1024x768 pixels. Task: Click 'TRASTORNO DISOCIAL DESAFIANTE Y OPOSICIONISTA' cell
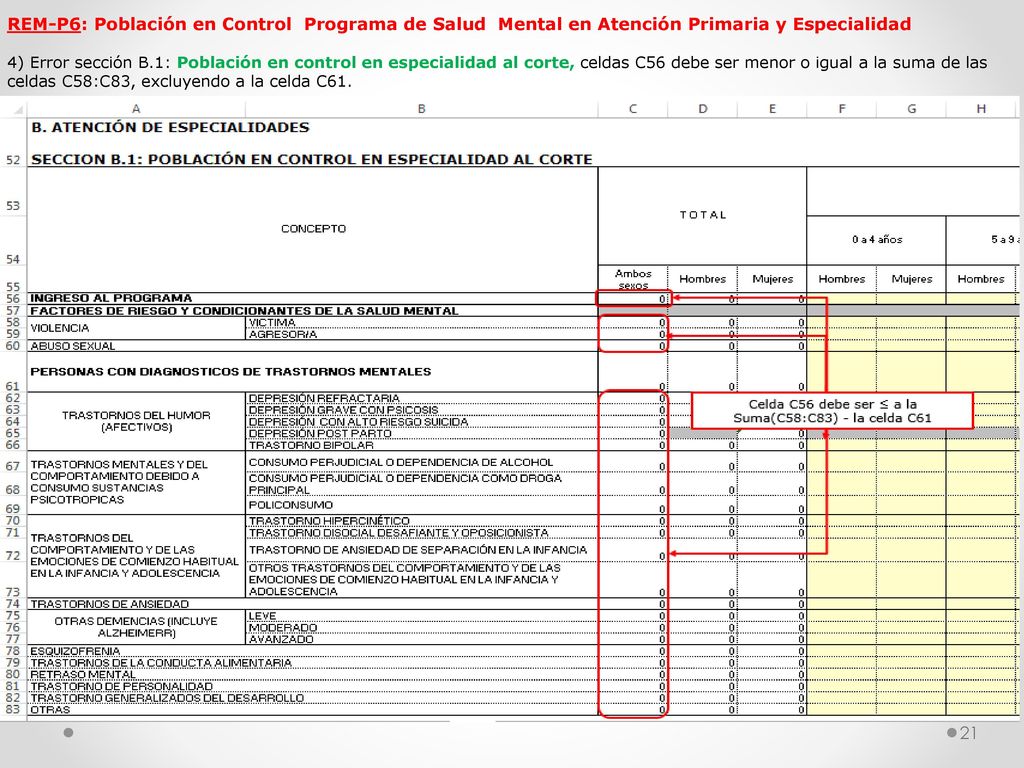coord(422,532)
